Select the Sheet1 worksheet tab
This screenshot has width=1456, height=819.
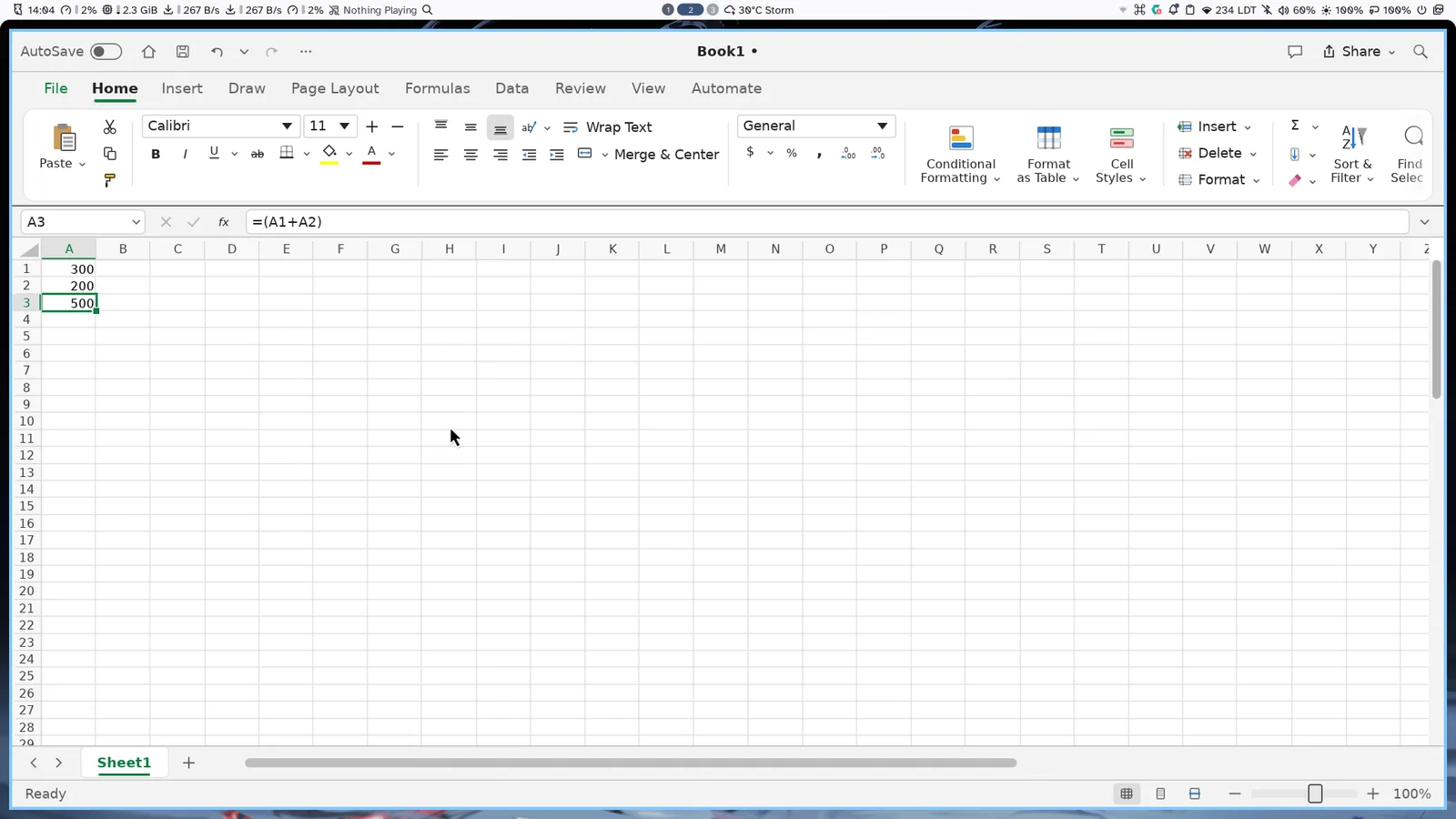[124, 763]
